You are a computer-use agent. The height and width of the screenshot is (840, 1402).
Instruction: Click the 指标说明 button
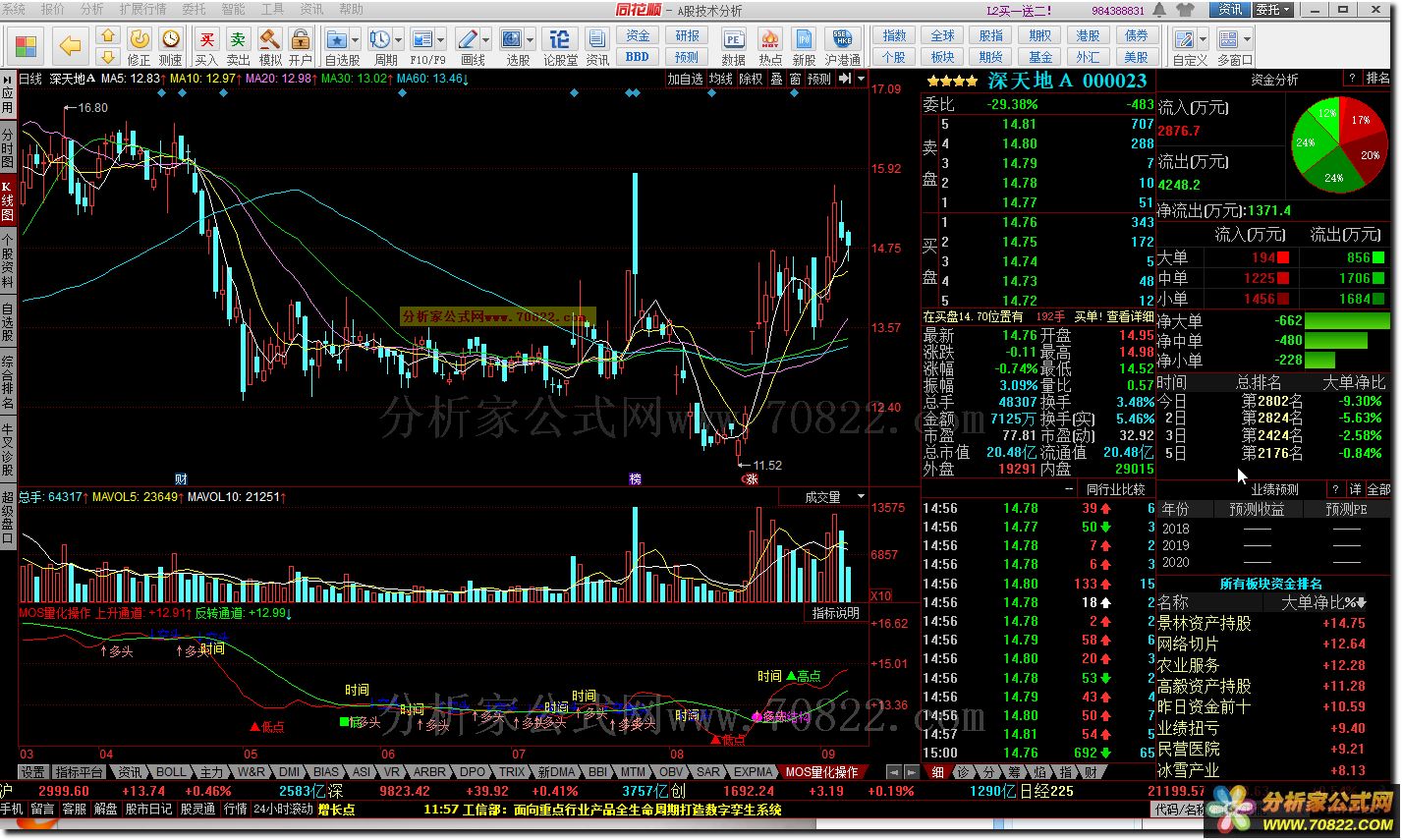point(836,613)
